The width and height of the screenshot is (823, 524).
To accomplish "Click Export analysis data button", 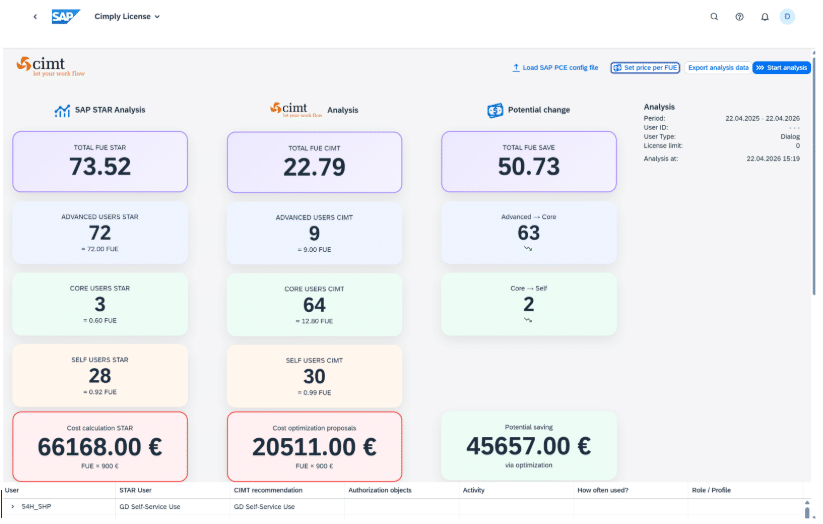I will 718,68.
